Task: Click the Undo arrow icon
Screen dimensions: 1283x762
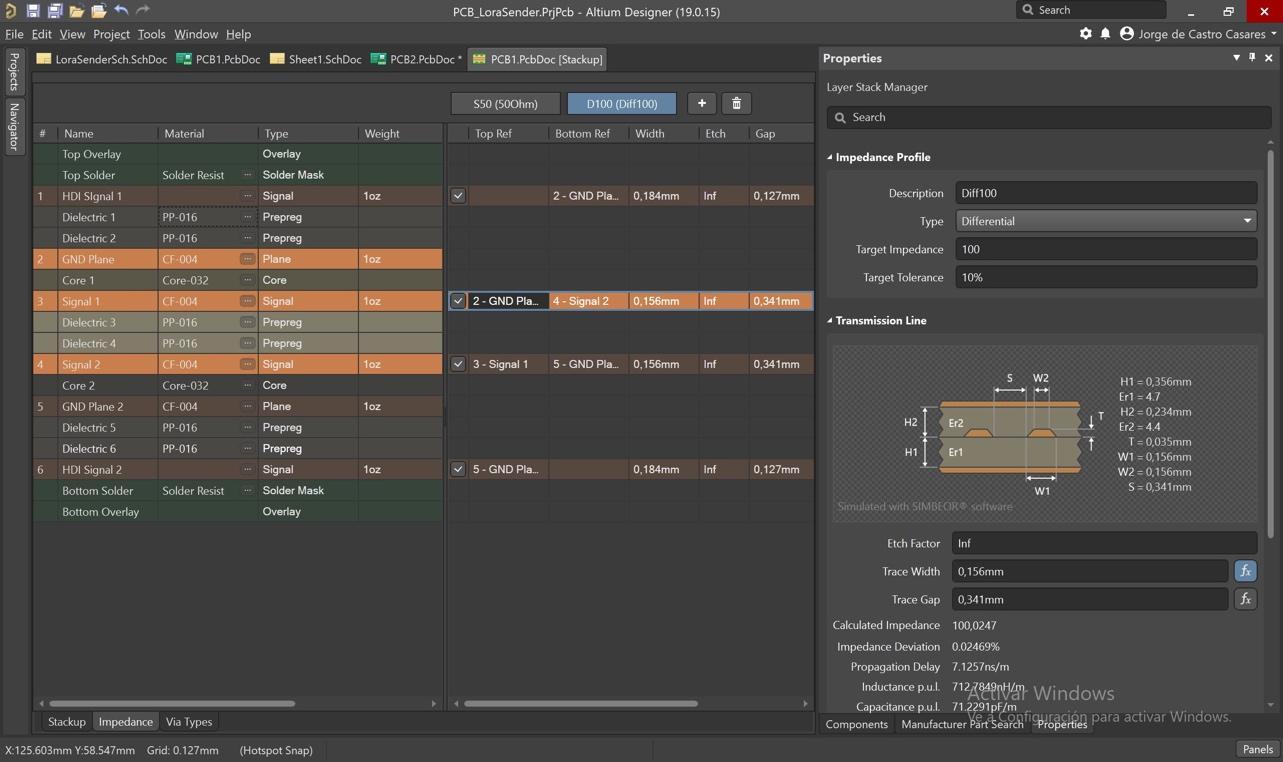Action: [x=121, y=11]
